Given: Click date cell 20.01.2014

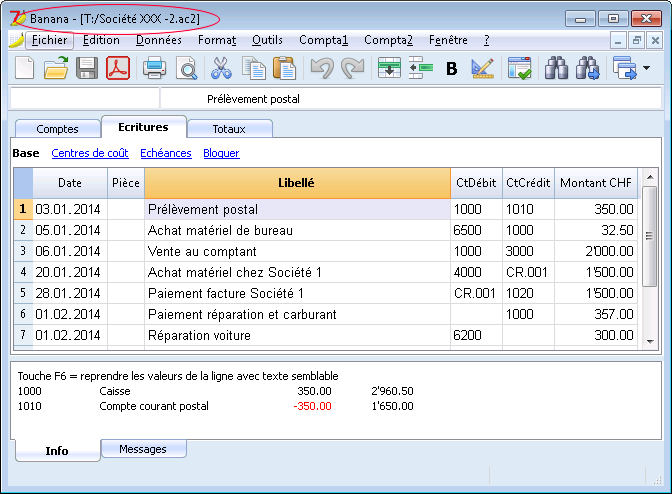Looking at the screenshot, I should point(70,272).
